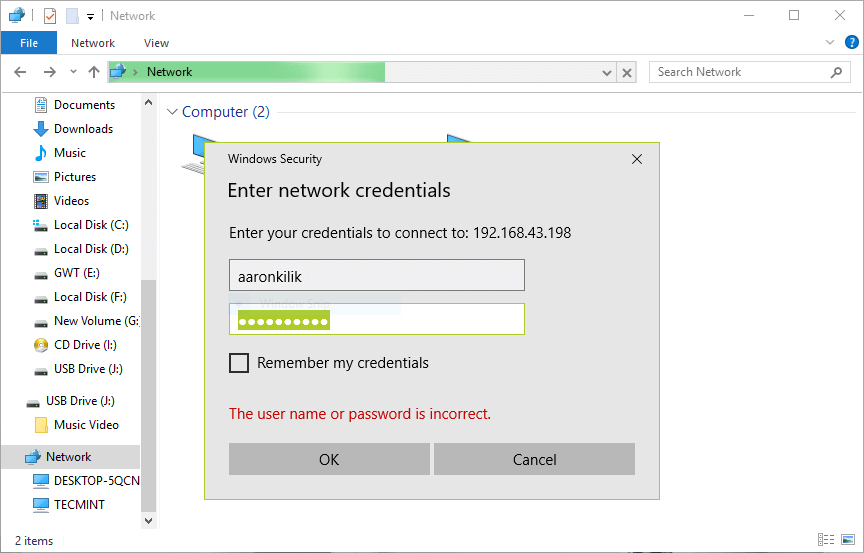Expand the ribbon chevron
Screen dimensions: 864x553
tap(830, 42)
